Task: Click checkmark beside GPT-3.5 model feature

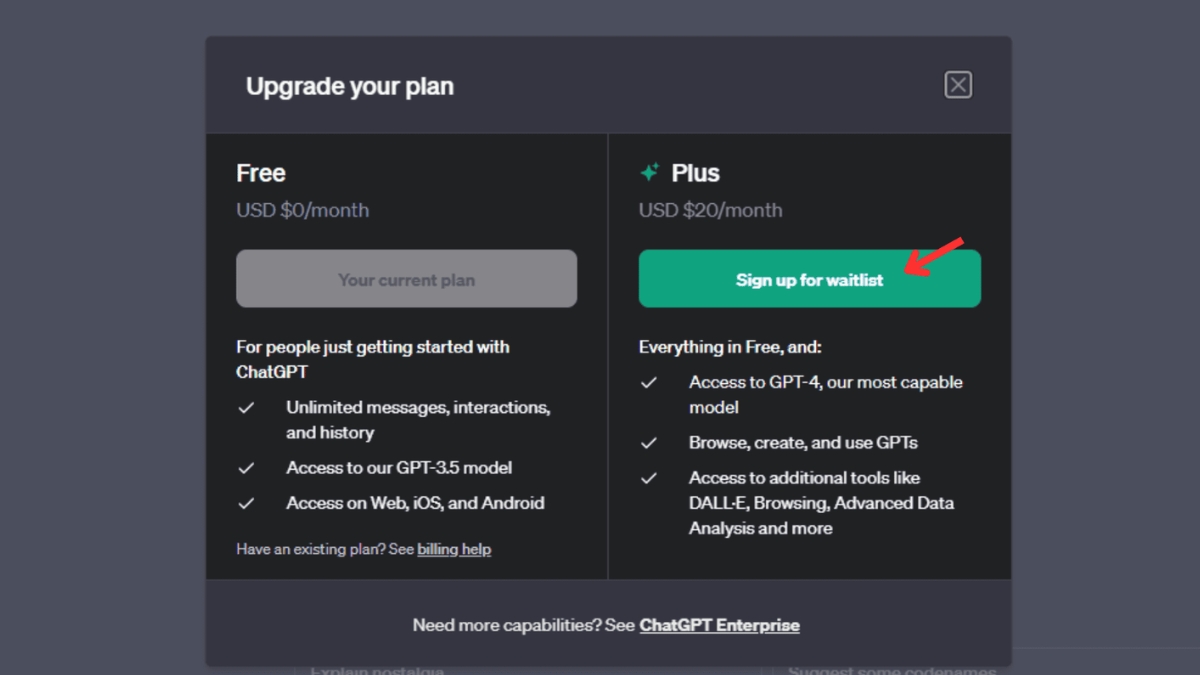Action: pyautogui.click(x=246, y=468)
